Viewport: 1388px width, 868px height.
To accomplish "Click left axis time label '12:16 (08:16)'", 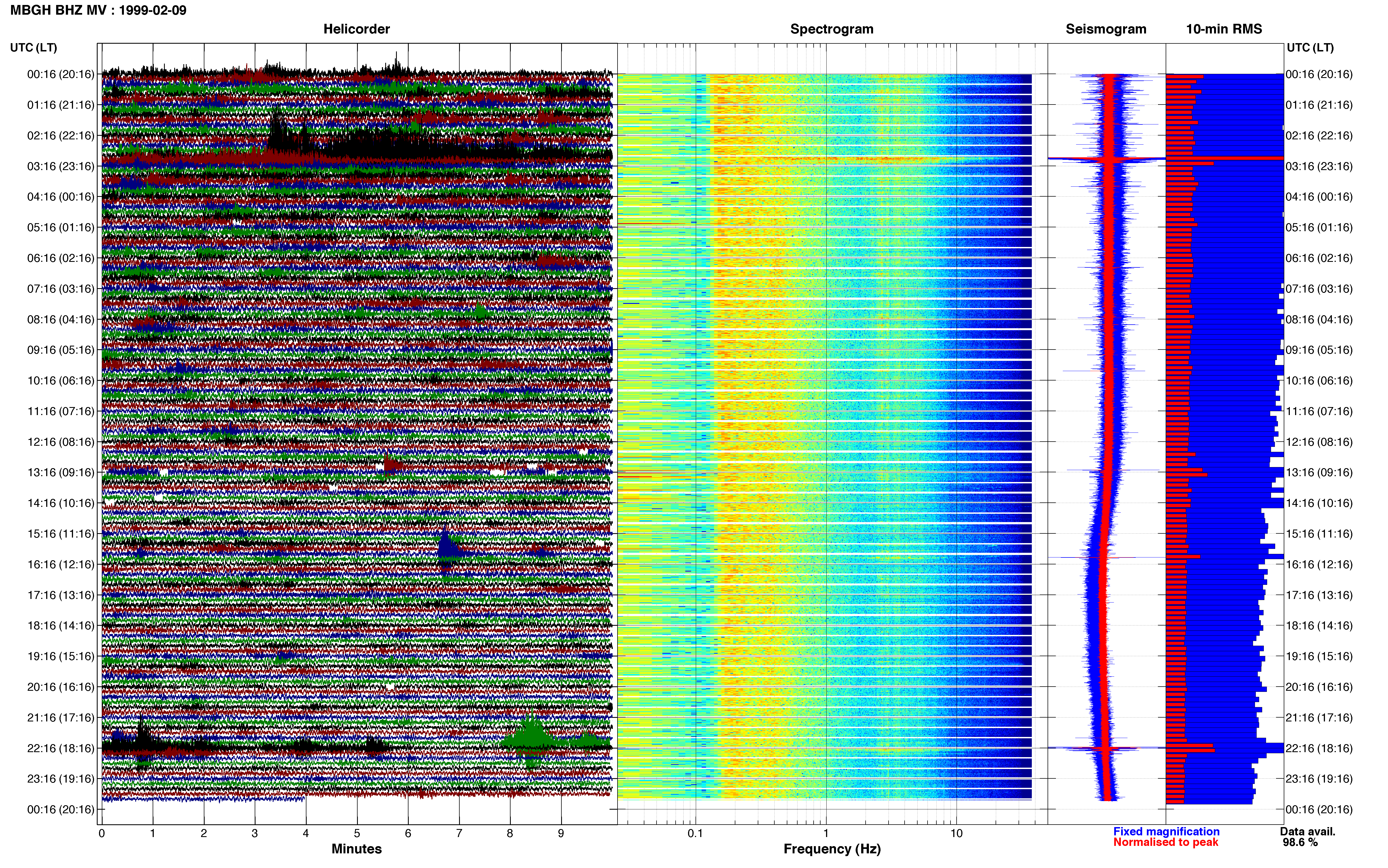I will pyautogui.click(x=61, y=442).
